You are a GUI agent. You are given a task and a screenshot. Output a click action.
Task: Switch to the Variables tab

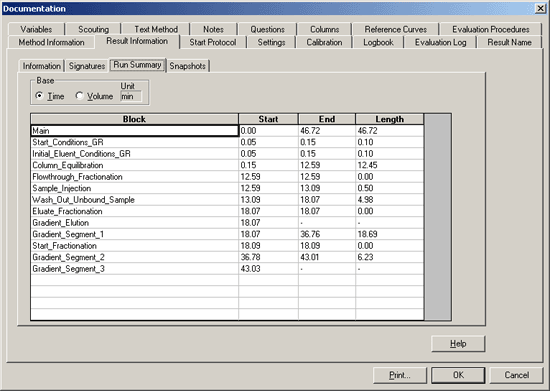pos(36,29)
